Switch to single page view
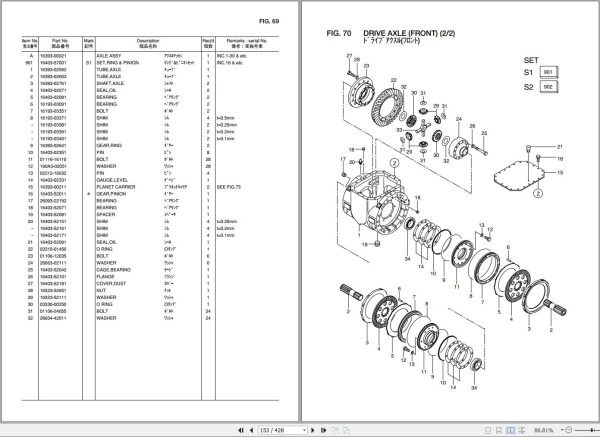The image size is (600, 437). [488, 430]
